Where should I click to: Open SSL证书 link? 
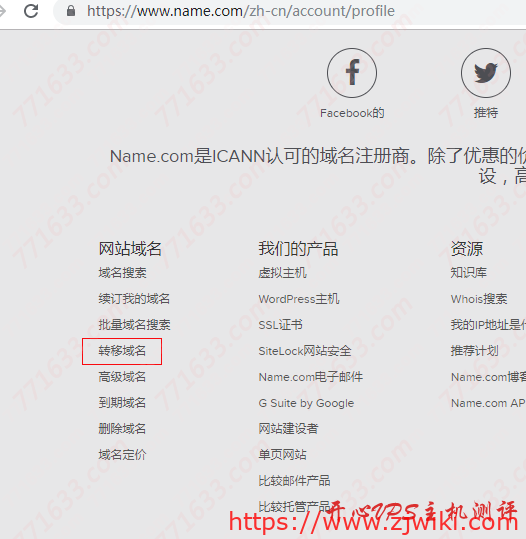pos(281,325)
